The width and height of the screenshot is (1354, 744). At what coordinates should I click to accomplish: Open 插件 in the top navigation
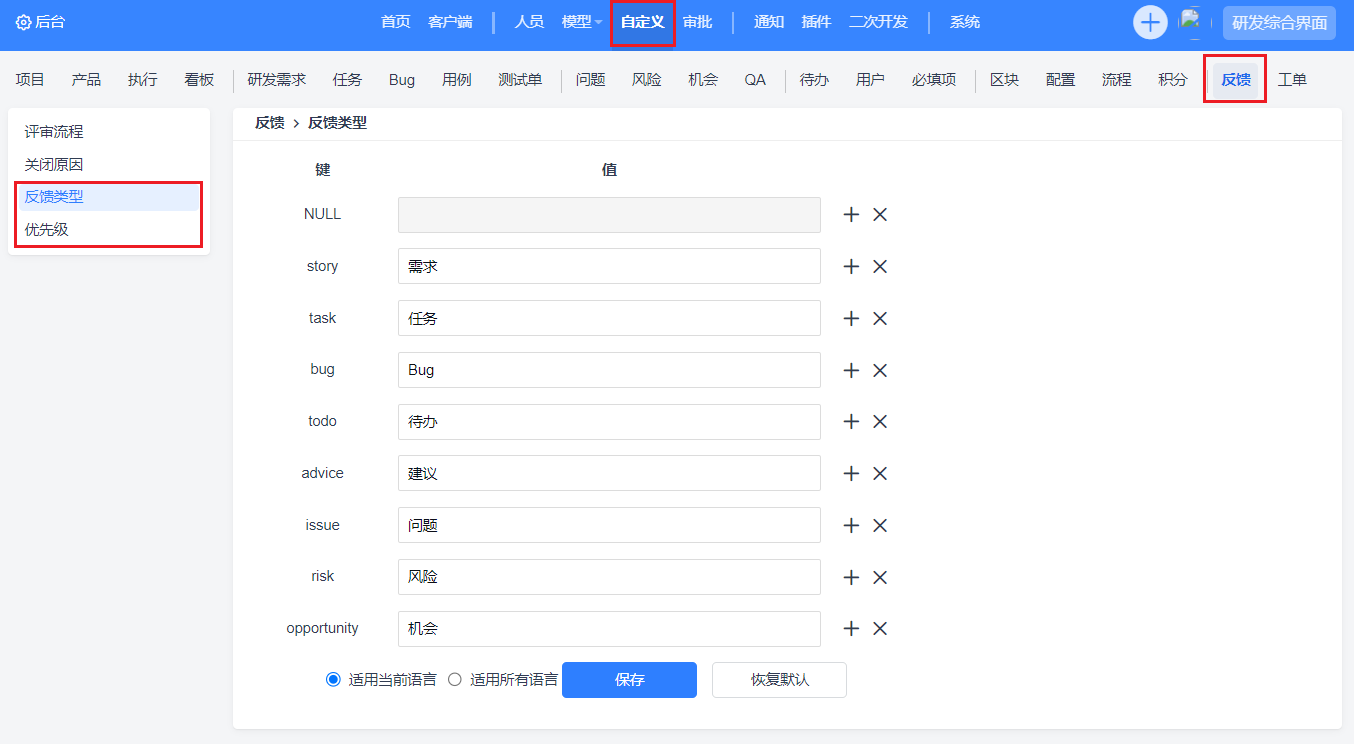coord(816,22)
